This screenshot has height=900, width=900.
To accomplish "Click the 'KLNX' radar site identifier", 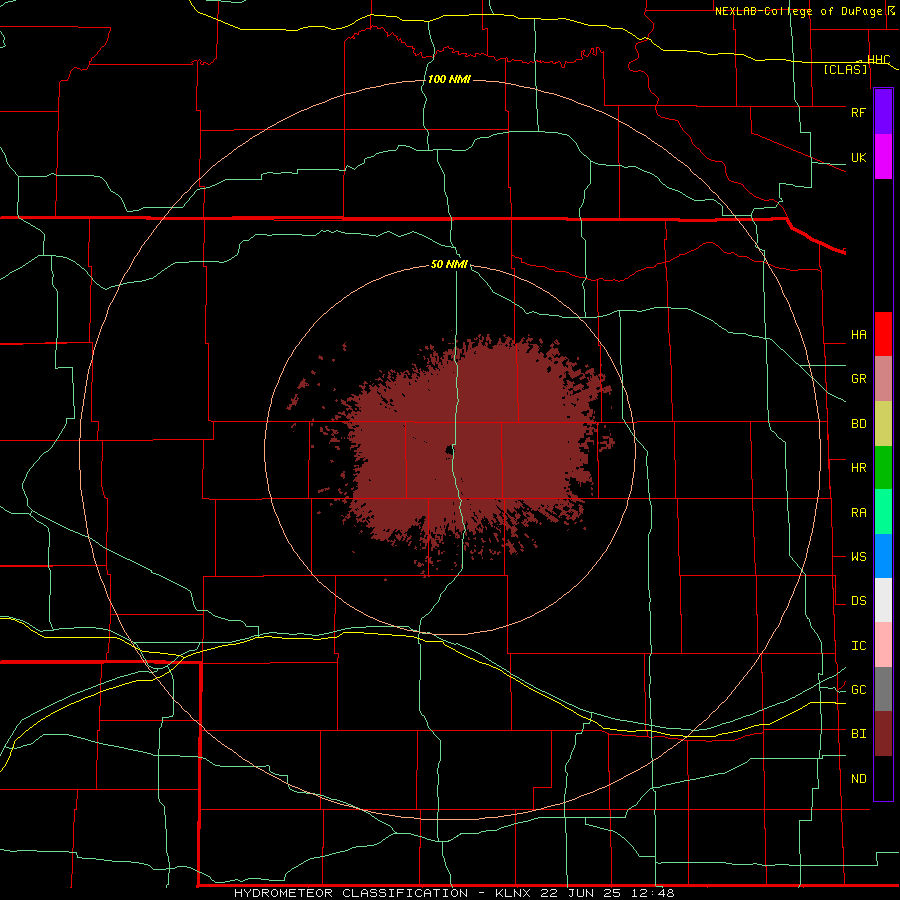I will pos(513,893).
